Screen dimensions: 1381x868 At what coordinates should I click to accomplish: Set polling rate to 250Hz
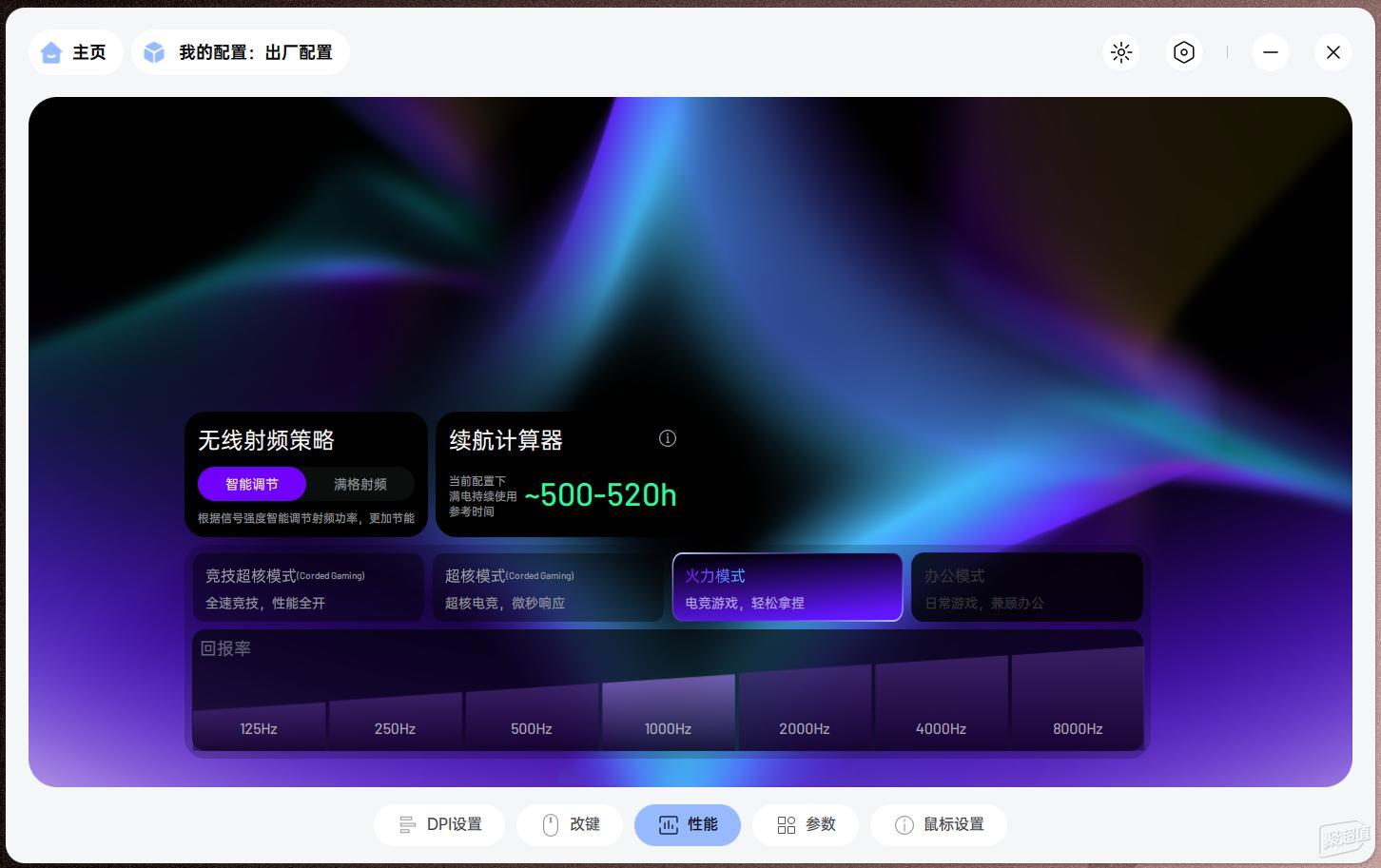point(395,722)
